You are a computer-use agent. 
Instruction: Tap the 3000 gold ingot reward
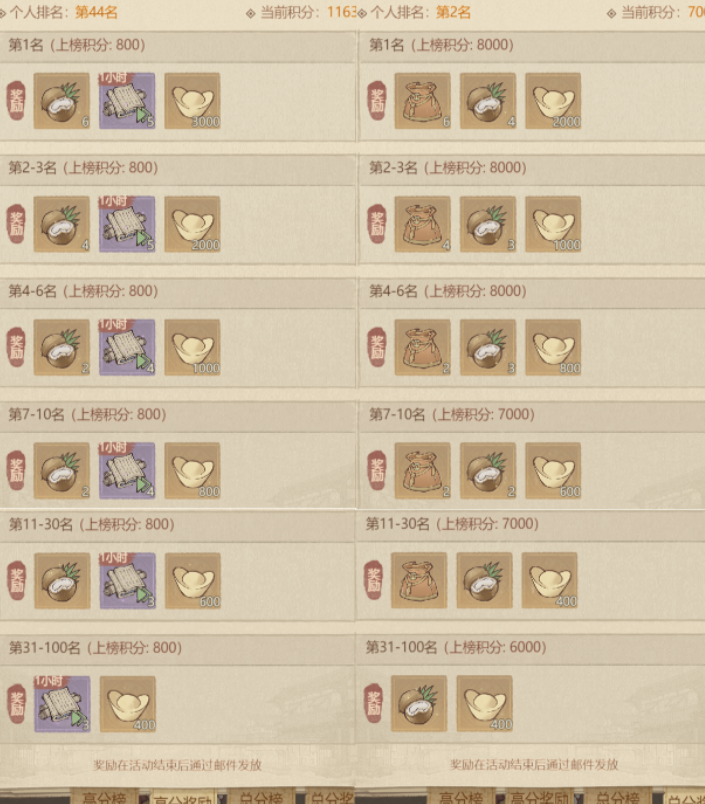tap(192, 100)
